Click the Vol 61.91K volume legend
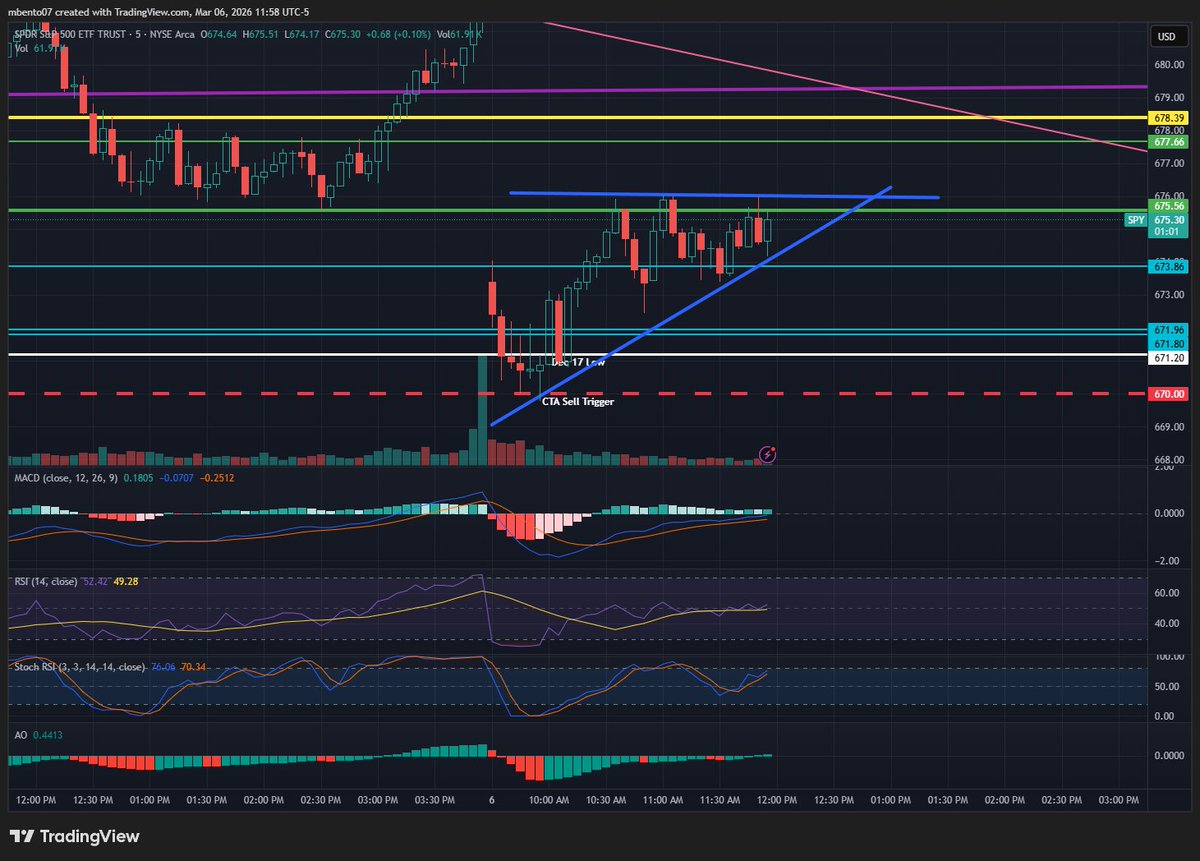This screenshot has width=1200, height=861. tap(40, 47)
